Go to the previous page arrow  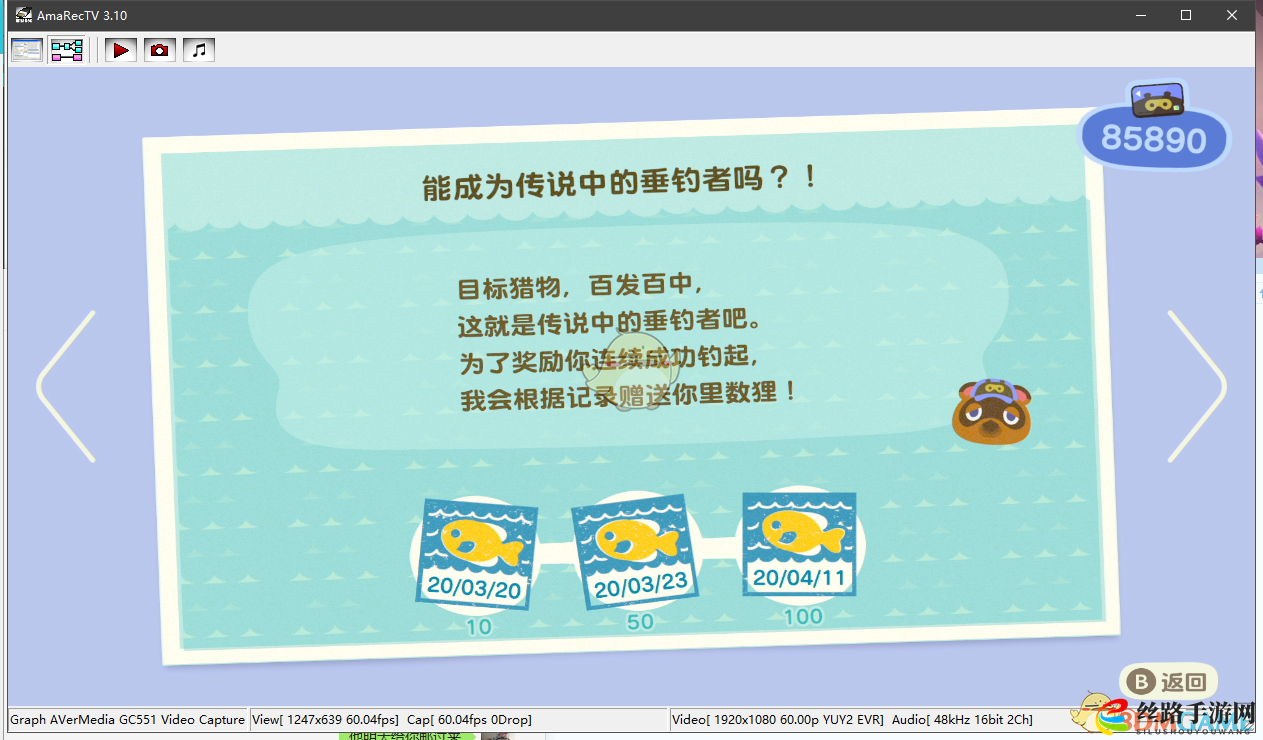[67, 386]
